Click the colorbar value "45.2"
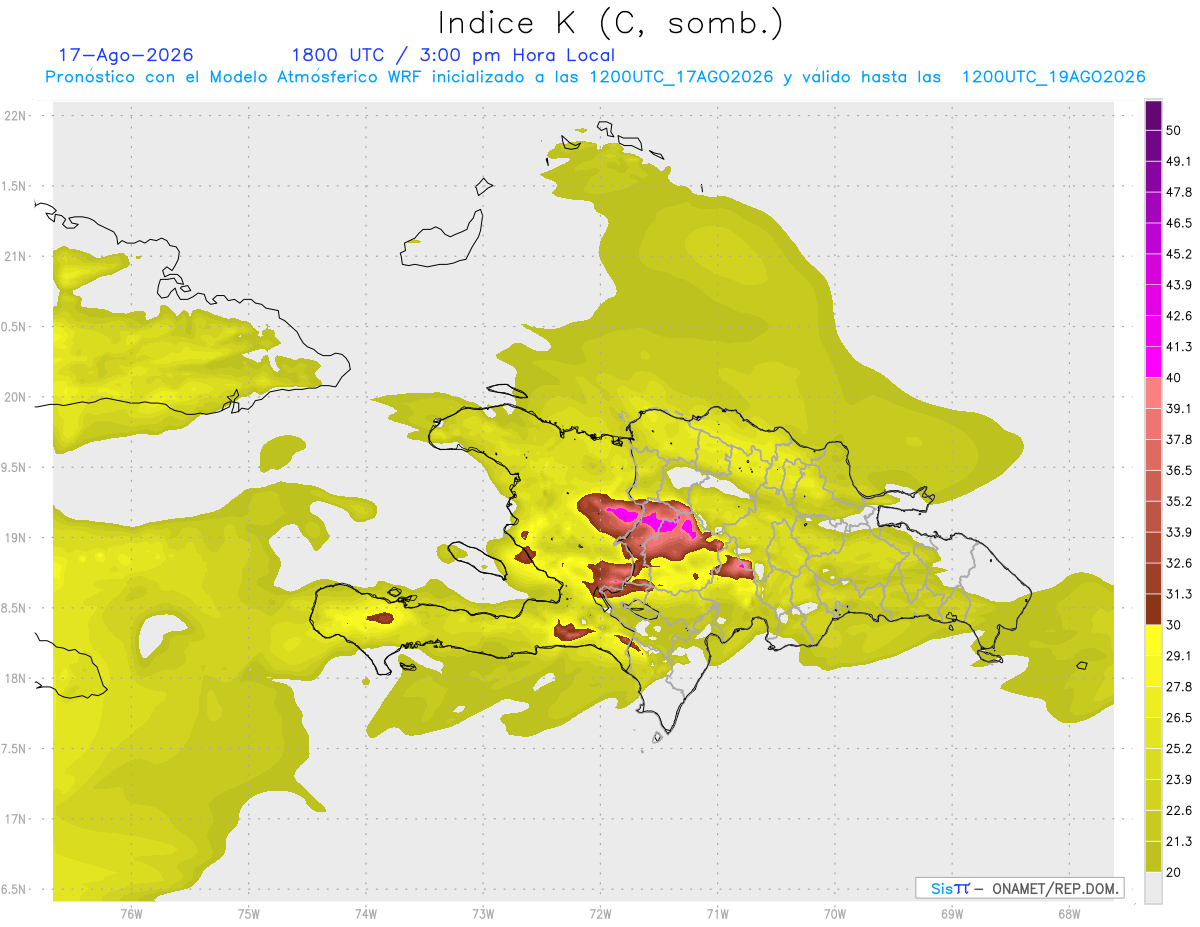Viewport: 1200px width, 927px height. click(1179, 254)
